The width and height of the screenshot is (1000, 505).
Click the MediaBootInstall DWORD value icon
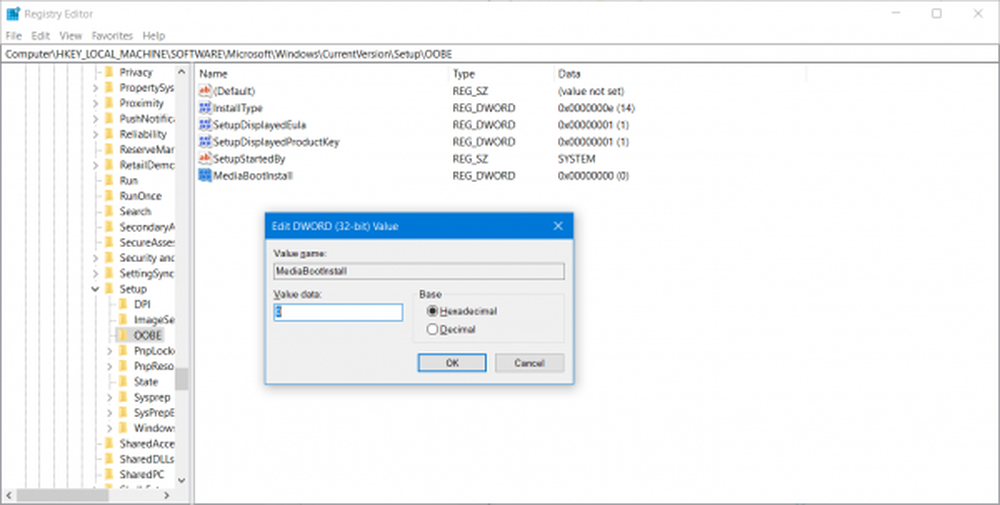click(x=205, y=176)
